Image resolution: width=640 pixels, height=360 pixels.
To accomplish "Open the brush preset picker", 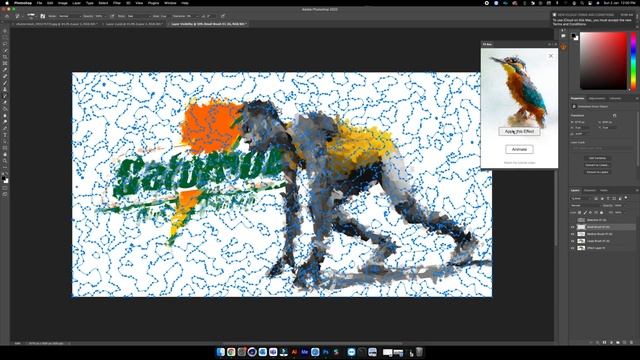I will 31,16.
